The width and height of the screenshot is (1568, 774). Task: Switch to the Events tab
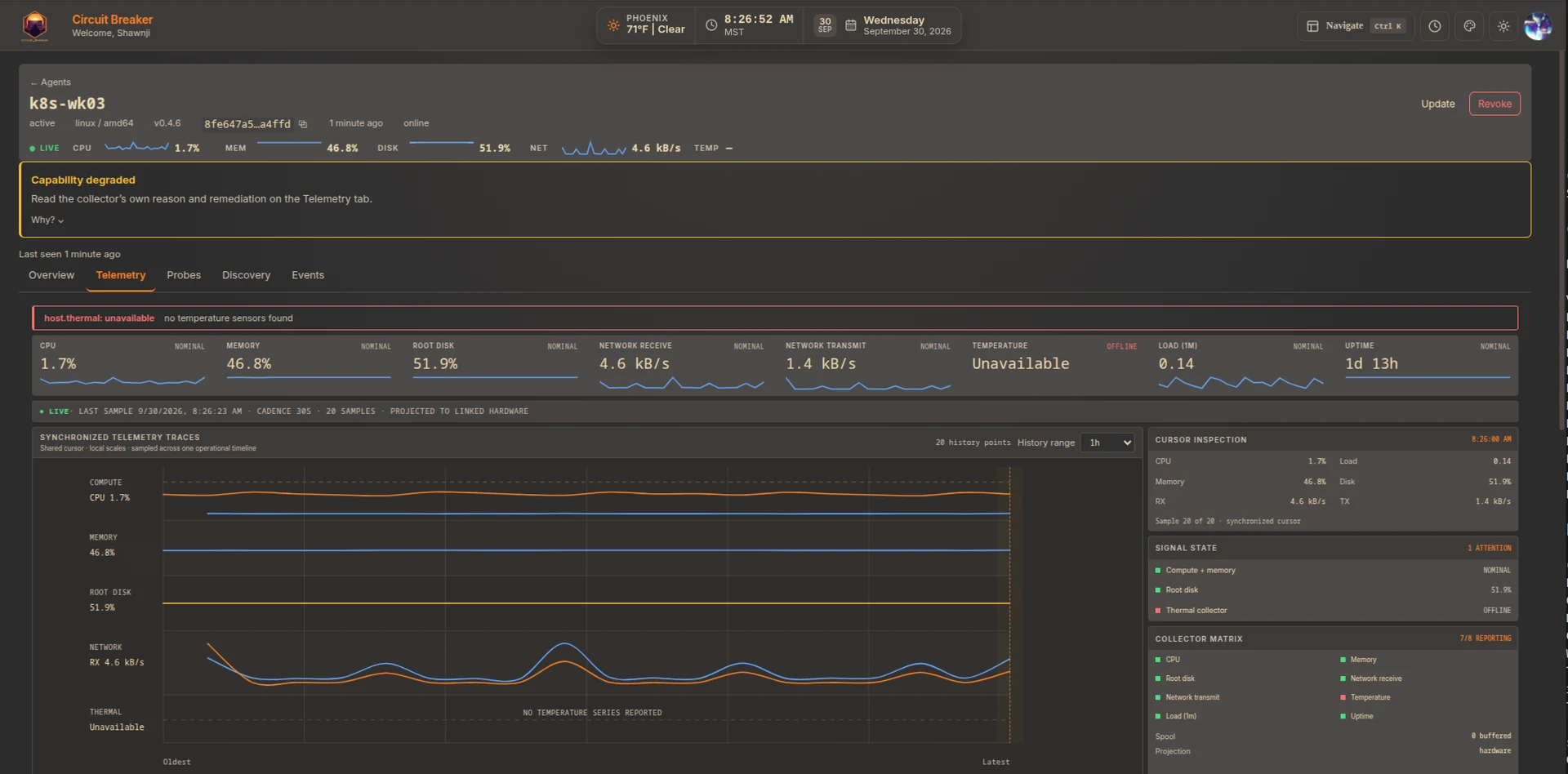click(308, 275)
